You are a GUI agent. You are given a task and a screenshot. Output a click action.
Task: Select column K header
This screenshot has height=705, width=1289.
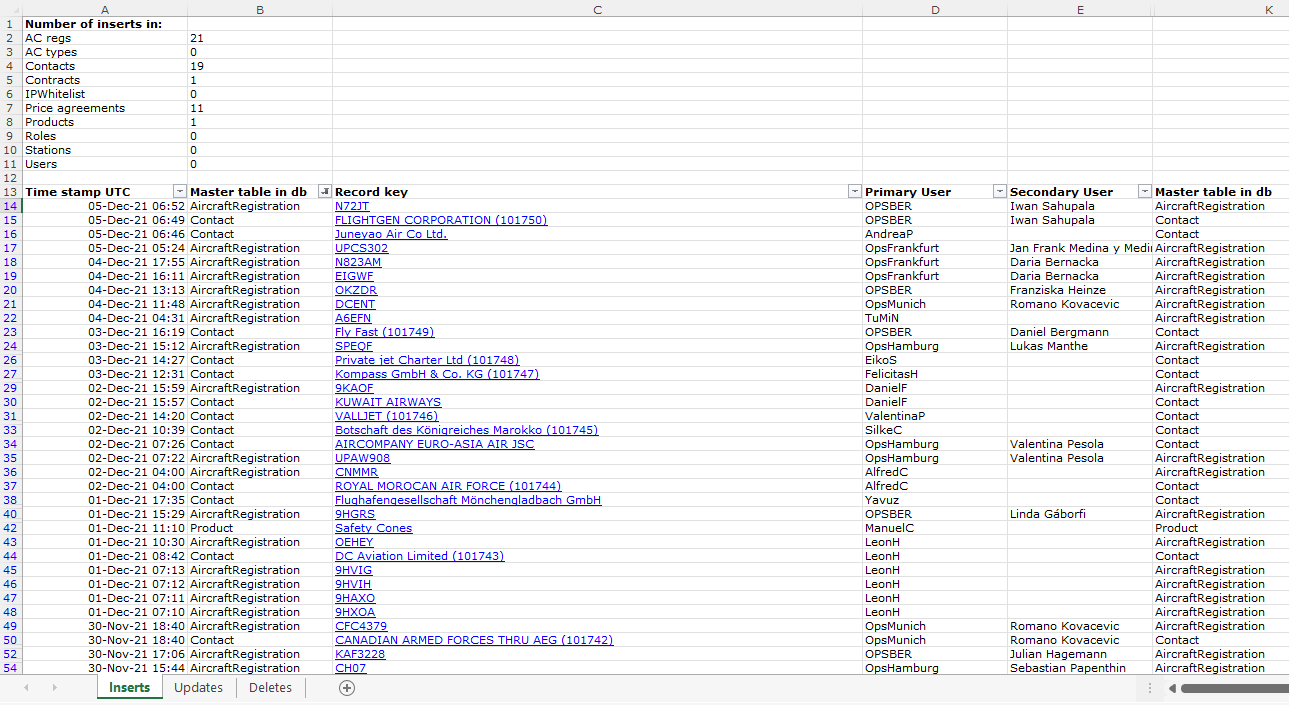[1270, 9]
